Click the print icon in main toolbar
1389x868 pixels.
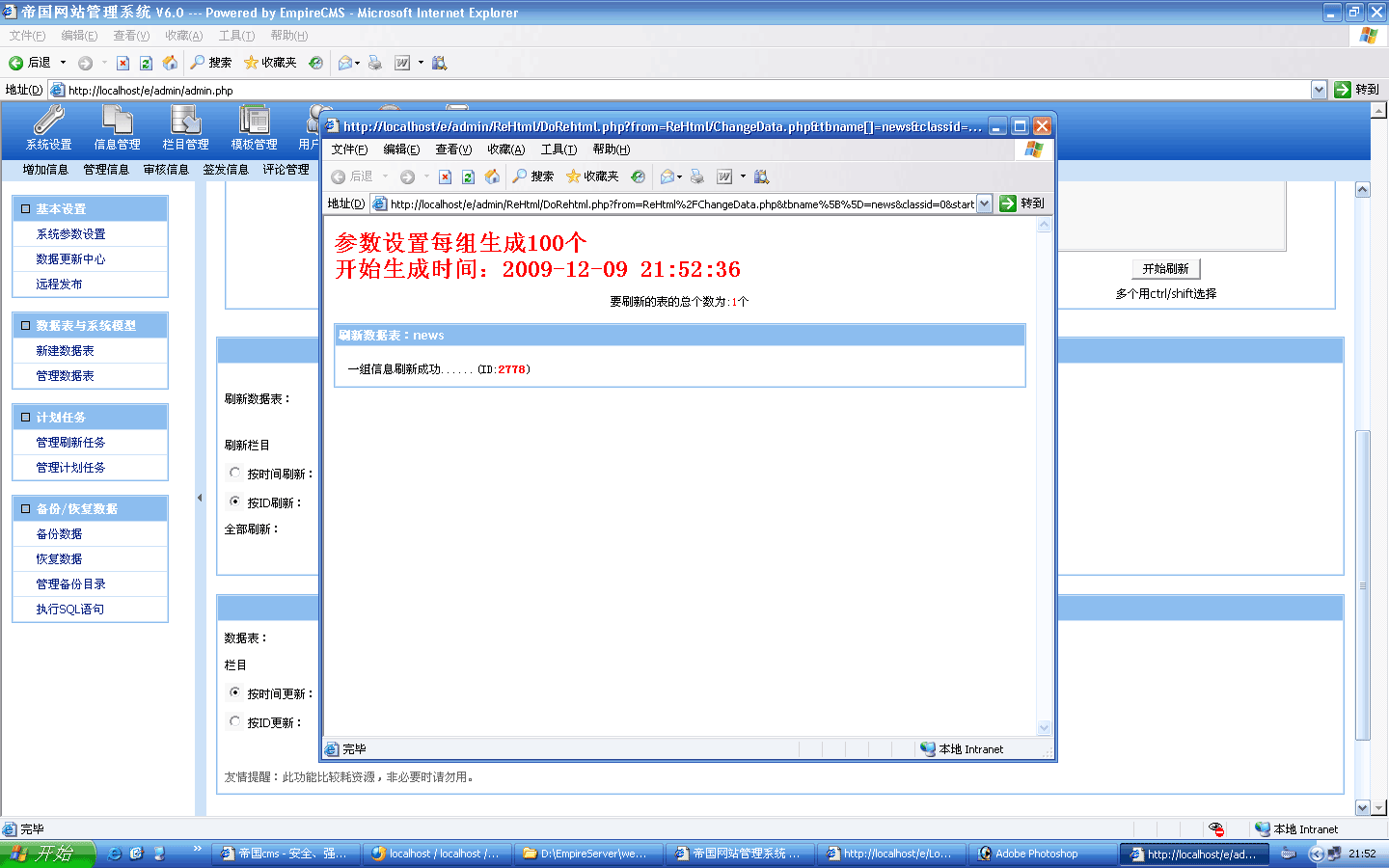[375, 63]
